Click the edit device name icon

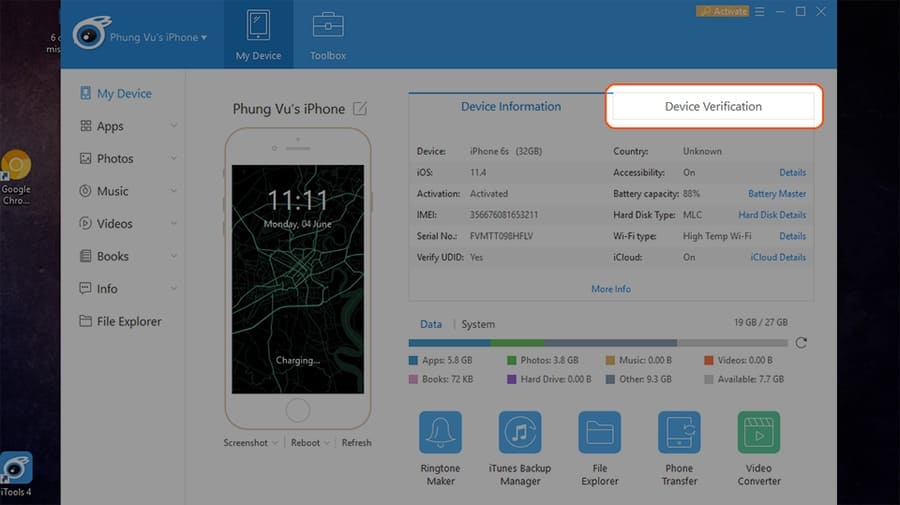click(x=360, y=108)
